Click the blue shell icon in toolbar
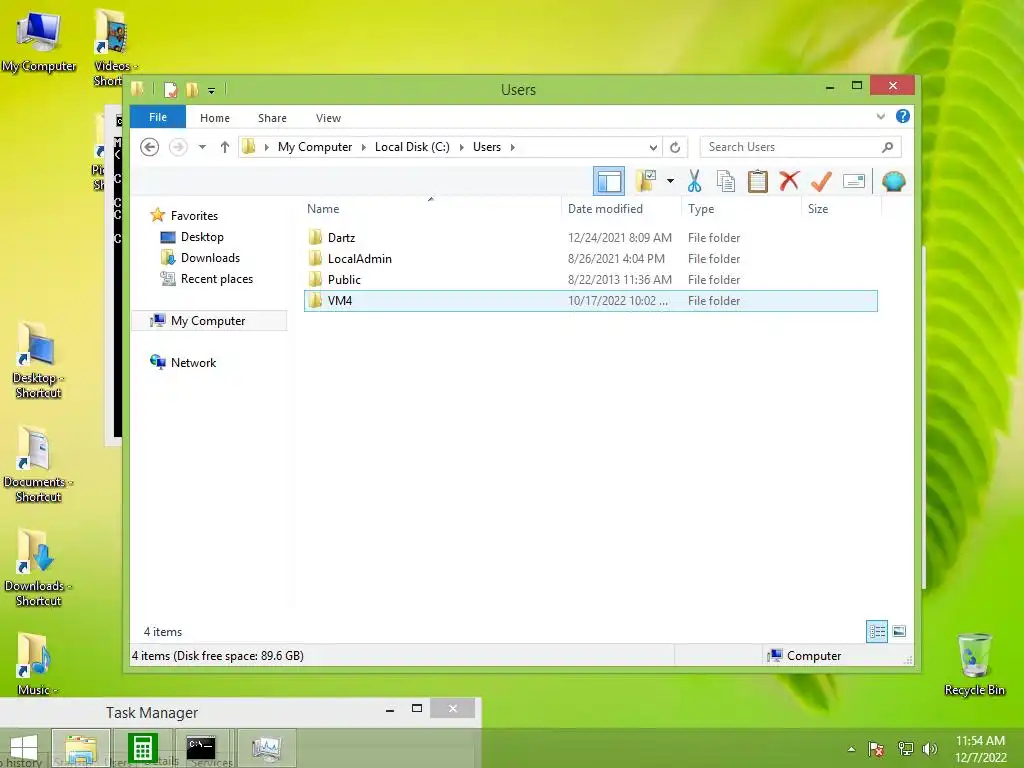This screenshot has height=768, width=1024. point(893,181)
